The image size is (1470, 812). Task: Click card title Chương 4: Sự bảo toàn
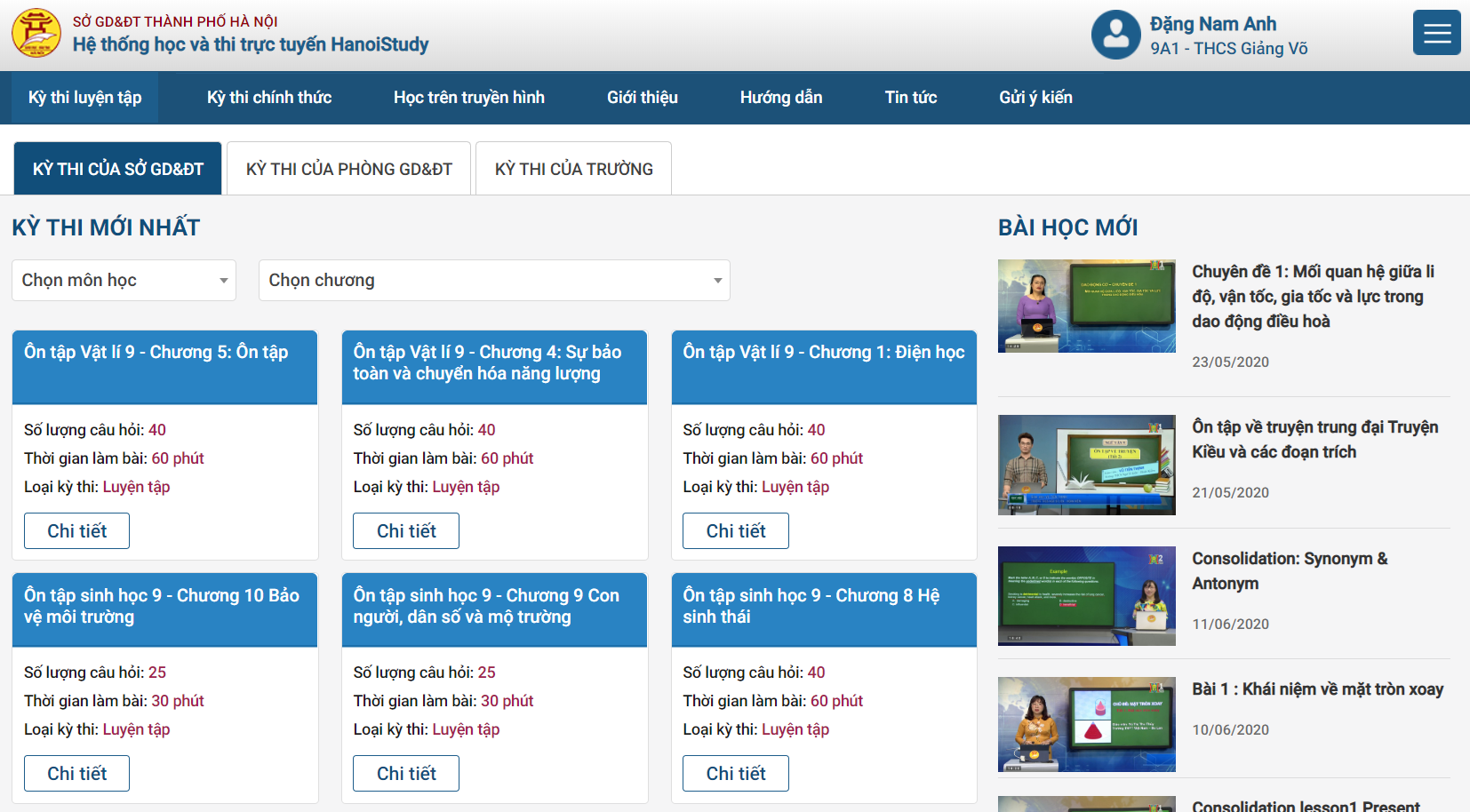coord(487,362)
